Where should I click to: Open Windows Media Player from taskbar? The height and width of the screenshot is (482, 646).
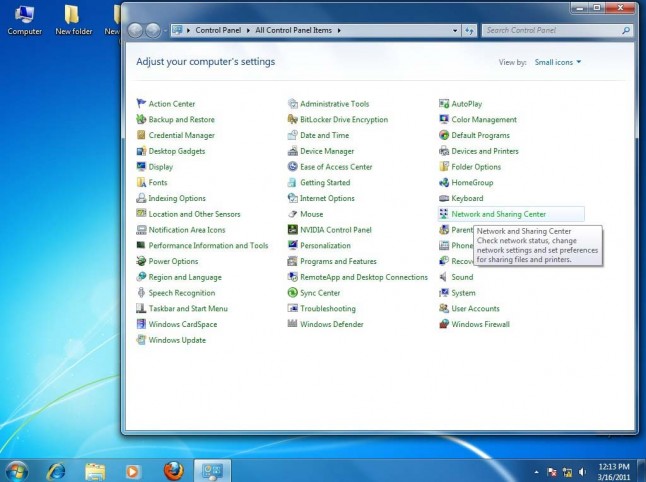pos(133,471)
